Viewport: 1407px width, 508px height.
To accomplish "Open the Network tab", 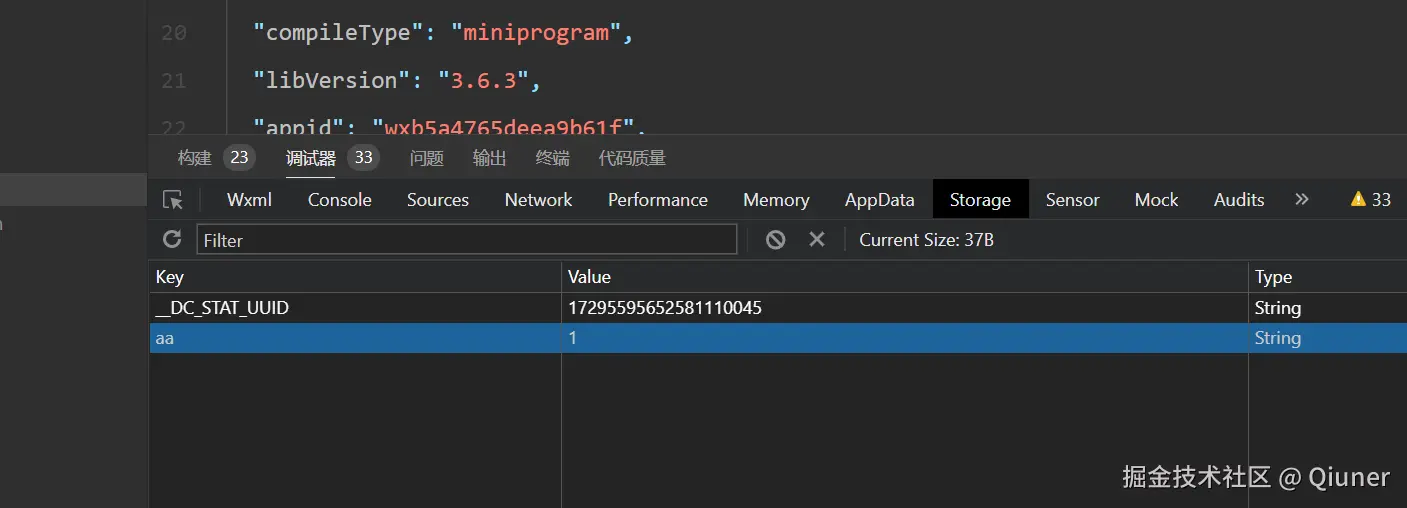I will point(538,200).
